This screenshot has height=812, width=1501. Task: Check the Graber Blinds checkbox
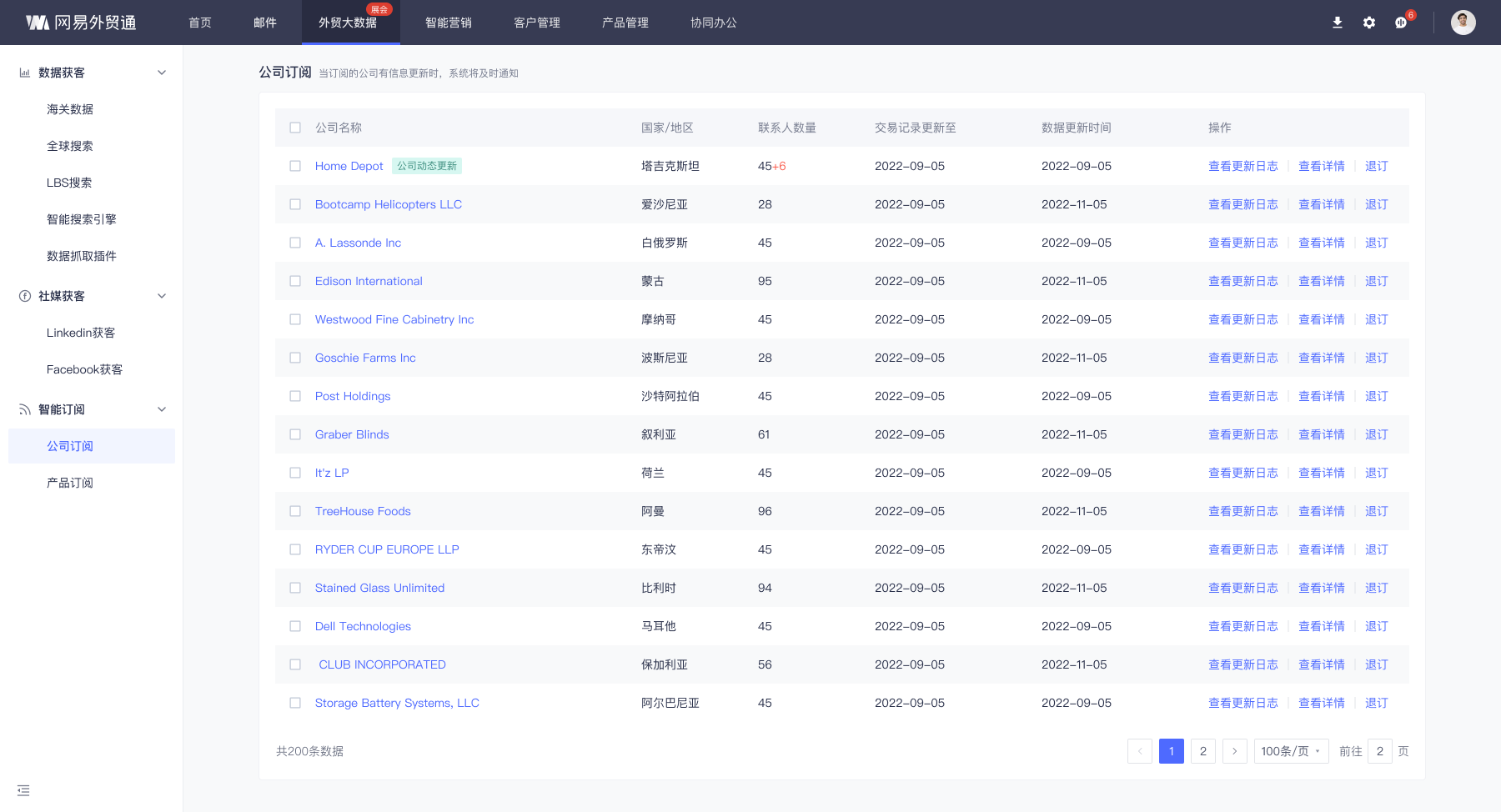(x=295, y=434)
